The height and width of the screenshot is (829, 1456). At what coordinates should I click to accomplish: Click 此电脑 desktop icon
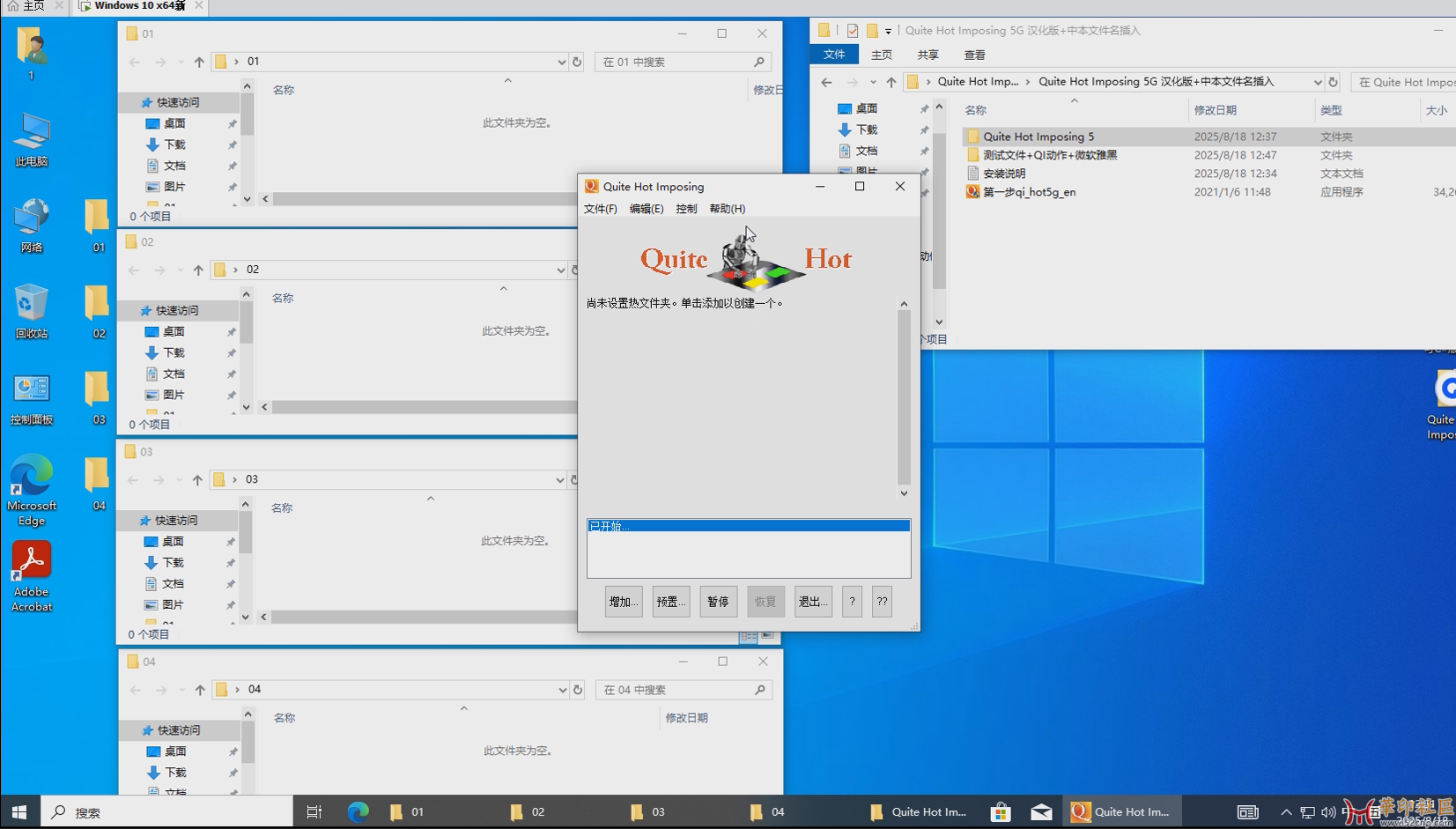pyautogui.click(x=32, y=140)
